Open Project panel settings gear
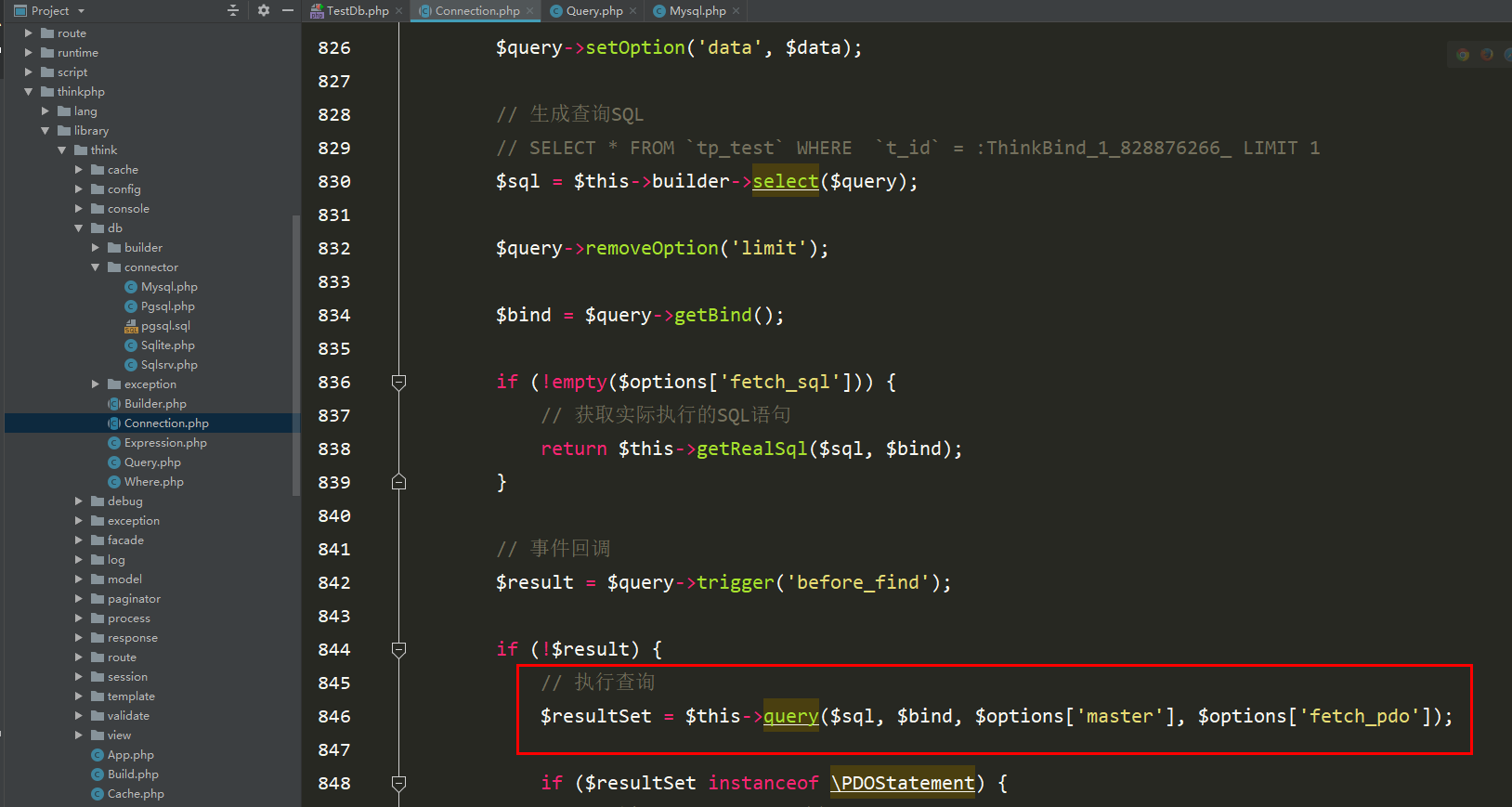Image resolution: width=1512 pixels, height=807 pixels. click(264, 10)
